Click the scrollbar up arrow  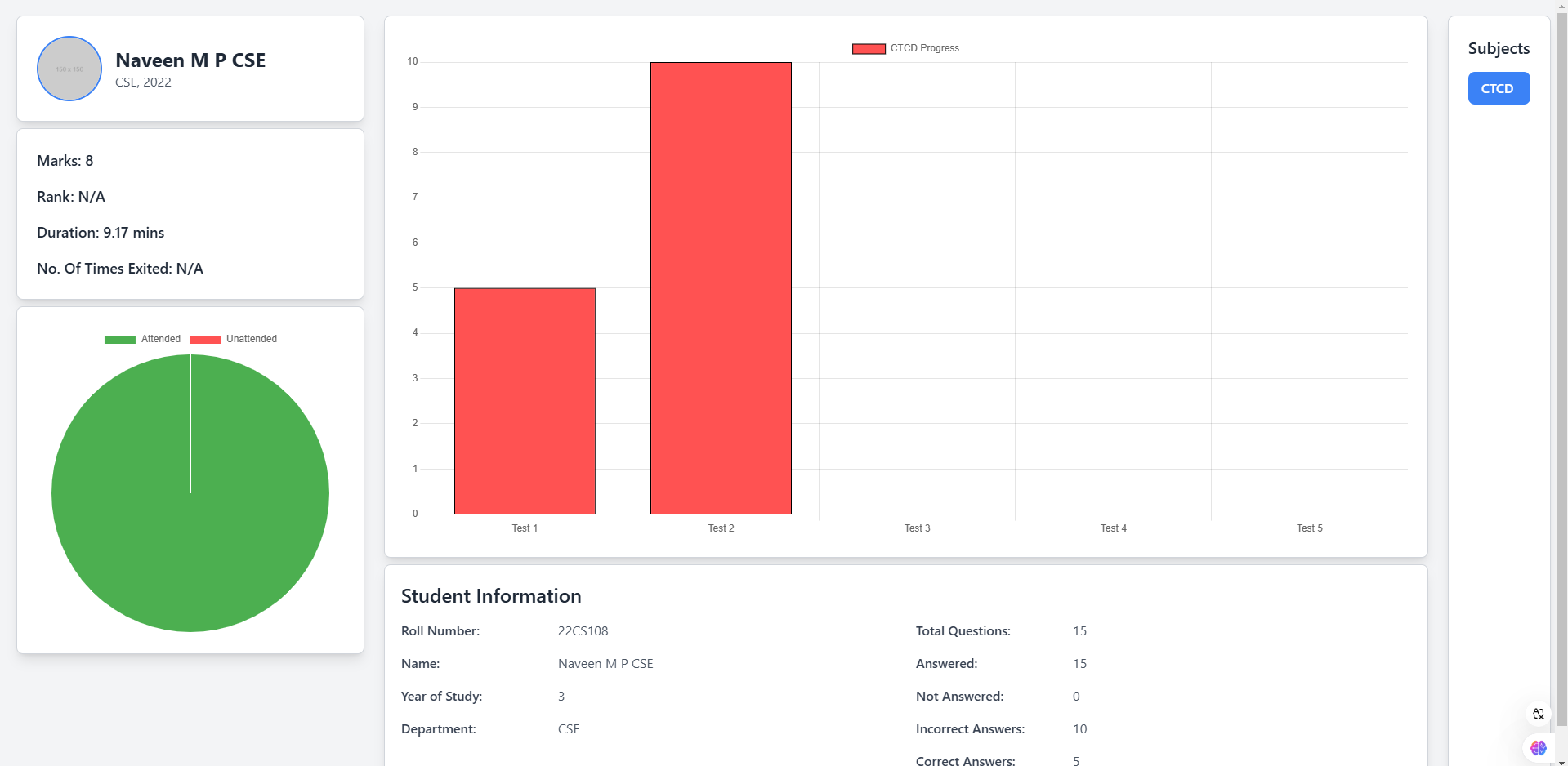tap(1561, 7)
